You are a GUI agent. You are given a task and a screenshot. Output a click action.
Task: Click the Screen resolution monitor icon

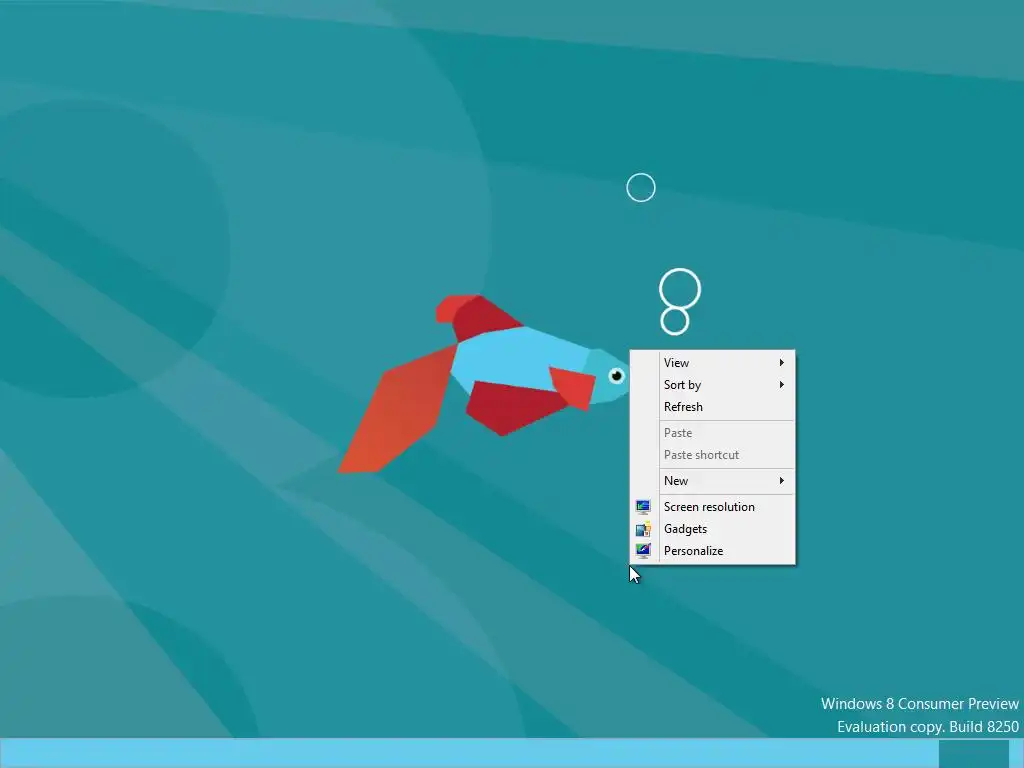(x=643, y=507)
